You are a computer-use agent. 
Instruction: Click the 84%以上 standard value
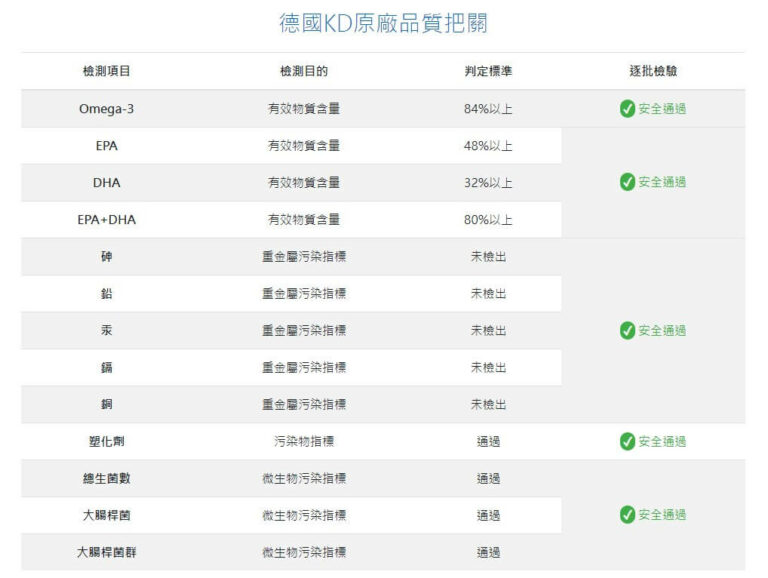[488, 109]
